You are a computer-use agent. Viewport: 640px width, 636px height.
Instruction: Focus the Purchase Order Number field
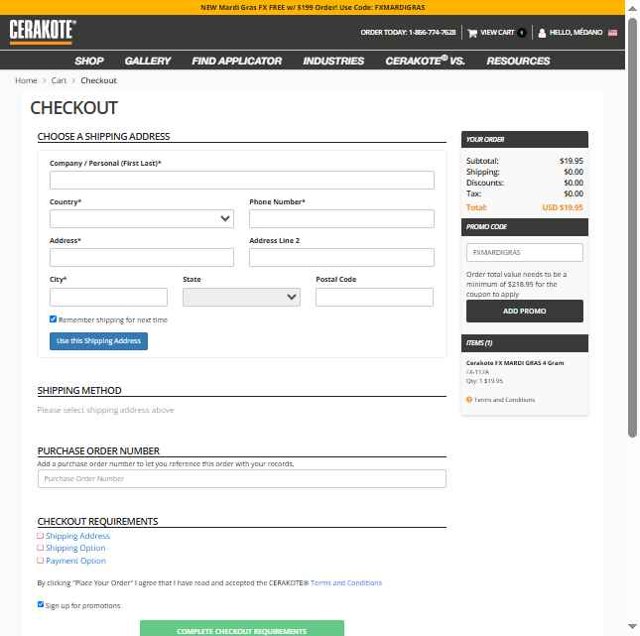point(242,478)
